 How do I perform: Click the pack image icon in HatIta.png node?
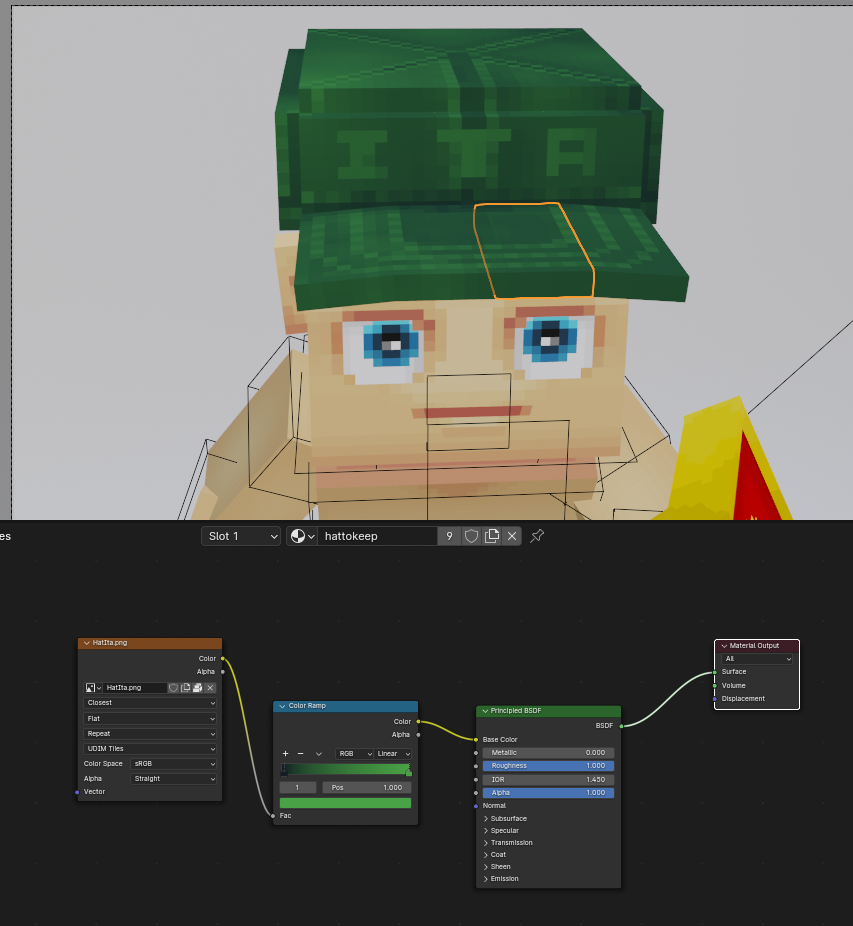coord(197,688)
